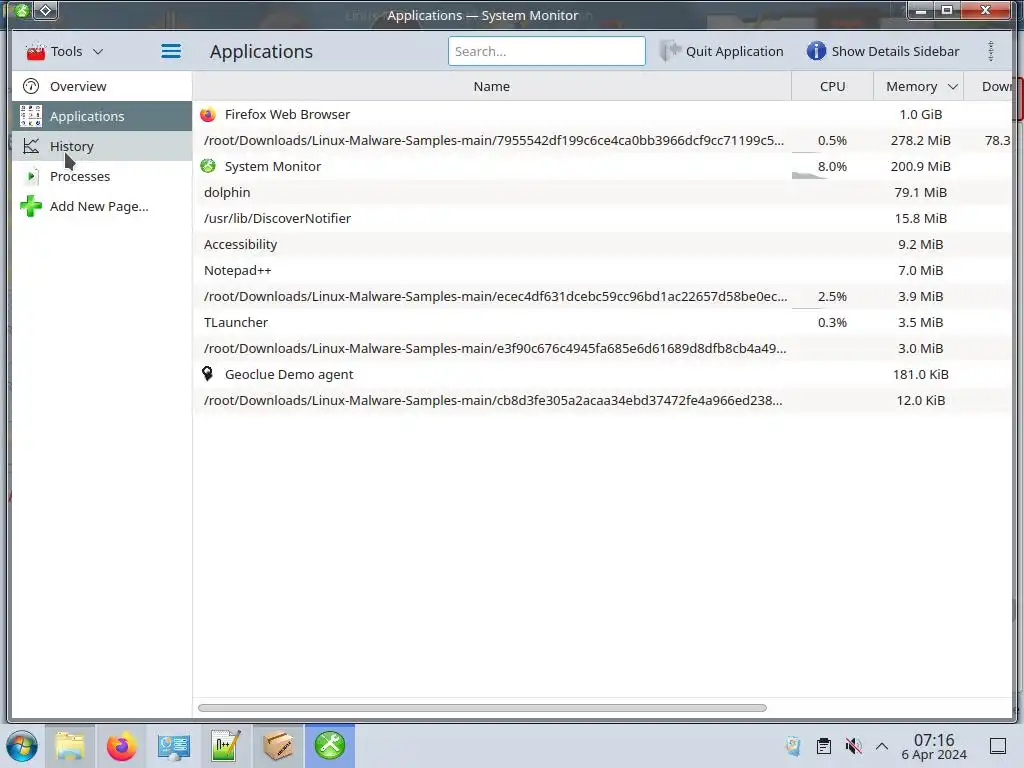Viewport: 1024px width, 768px height.
Task: Click show desktop button
Action: pyautogui.click(x=998, y=746)
